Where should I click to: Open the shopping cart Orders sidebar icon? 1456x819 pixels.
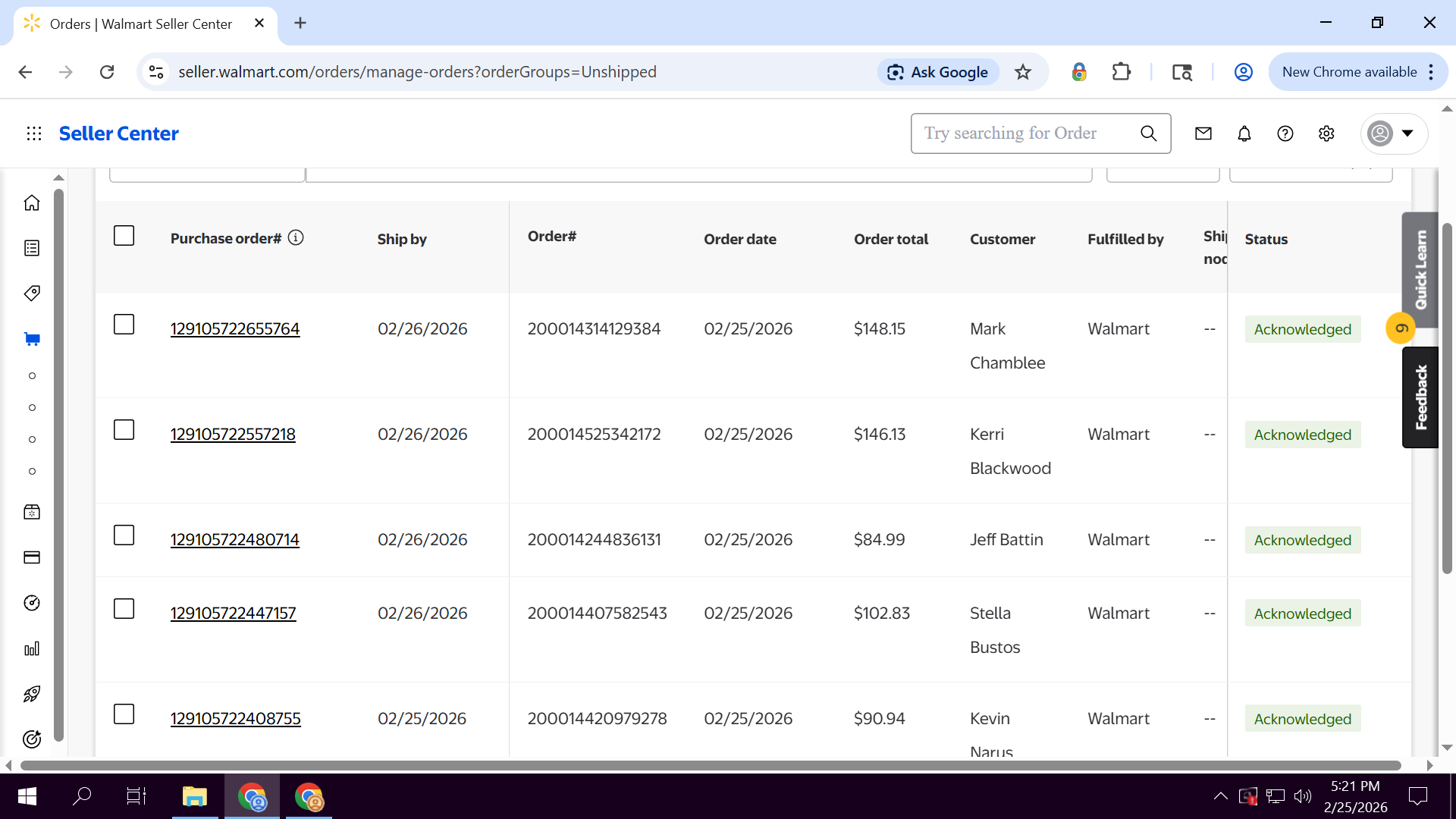pos(32,339)
